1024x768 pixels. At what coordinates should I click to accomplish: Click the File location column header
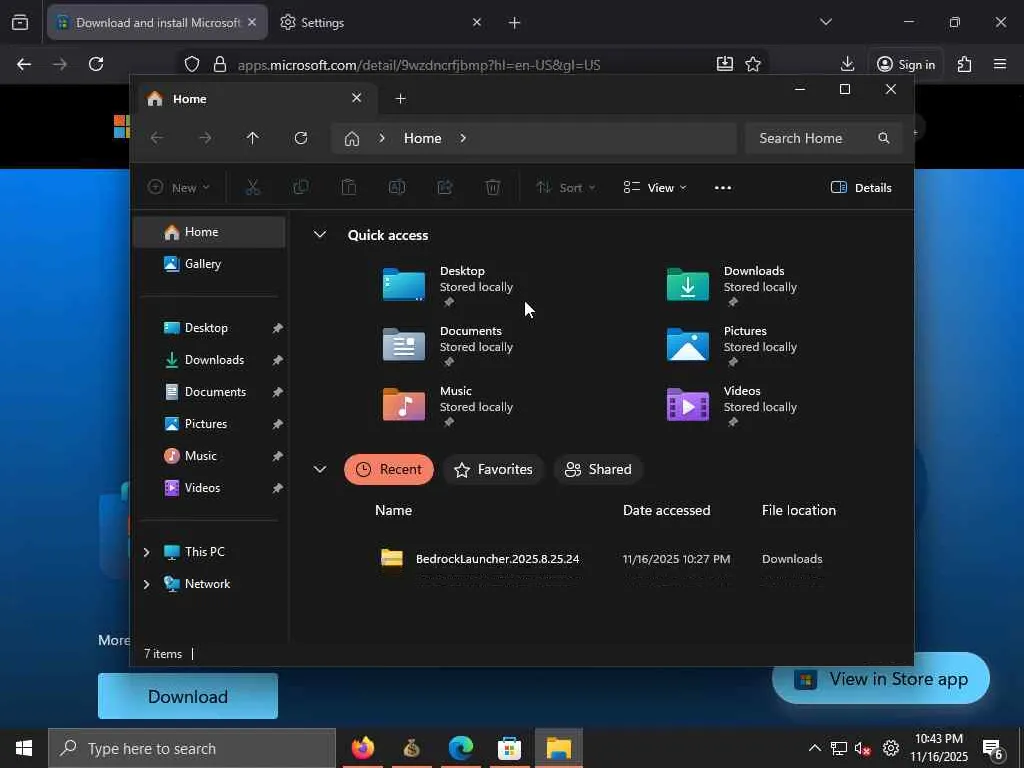click(799, 510)
